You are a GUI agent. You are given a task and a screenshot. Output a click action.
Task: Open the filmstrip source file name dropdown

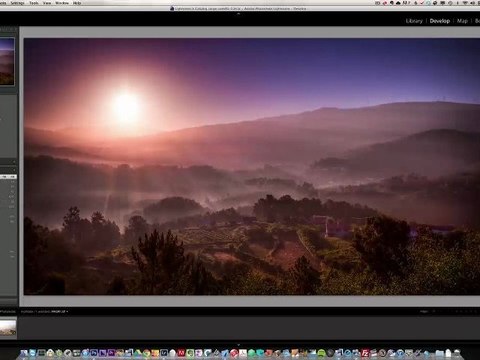click(x=59, y=312)
